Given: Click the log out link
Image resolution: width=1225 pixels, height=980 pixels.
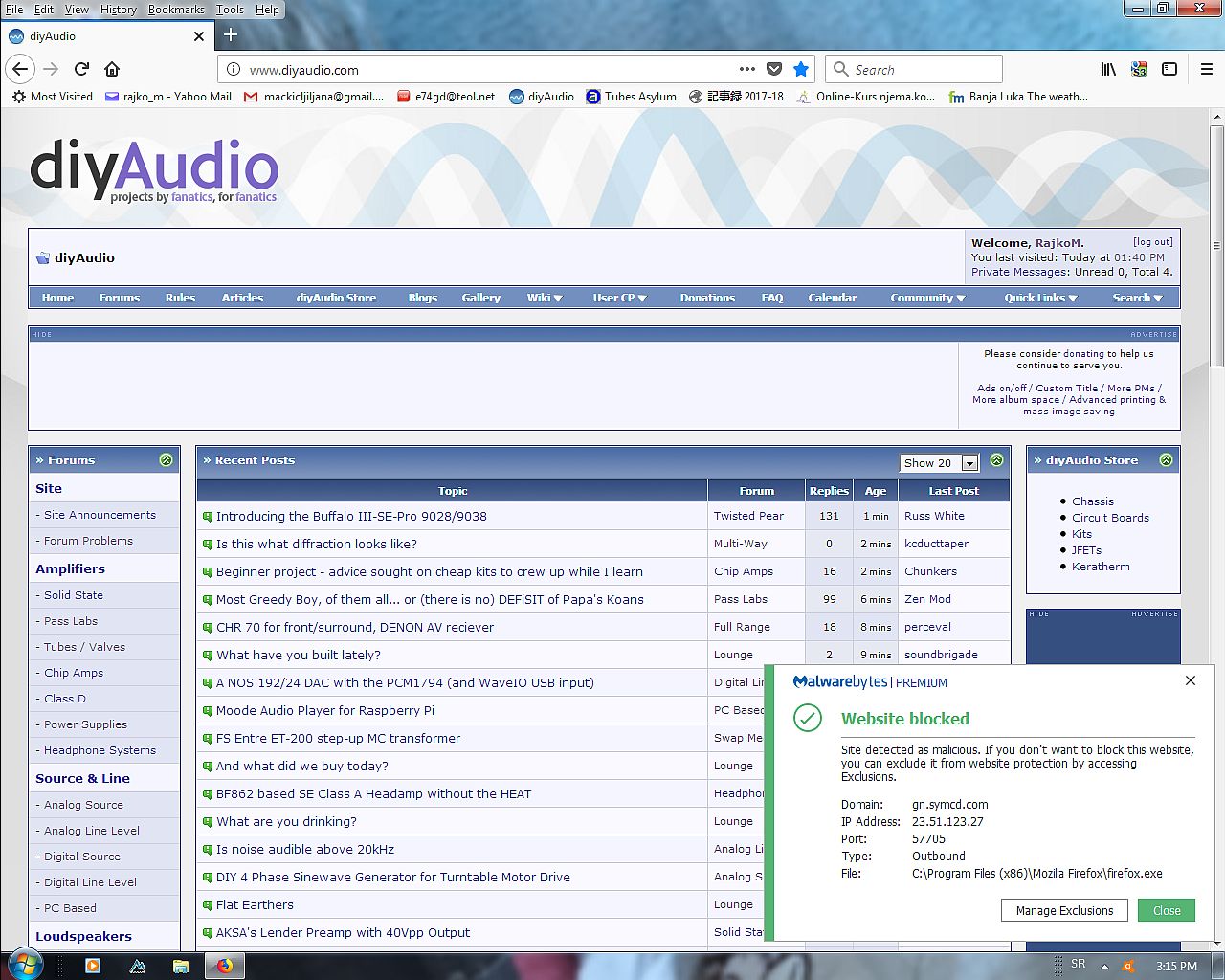Looking at the screenshot, I should (x=1153, y=242).
